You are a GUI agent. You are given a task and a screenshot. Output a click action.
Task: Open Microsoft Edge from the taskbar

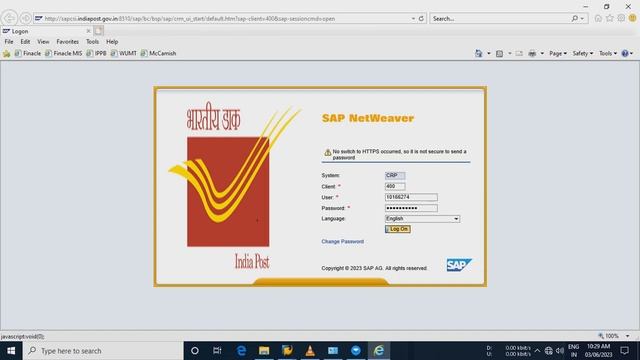[241, 351]
